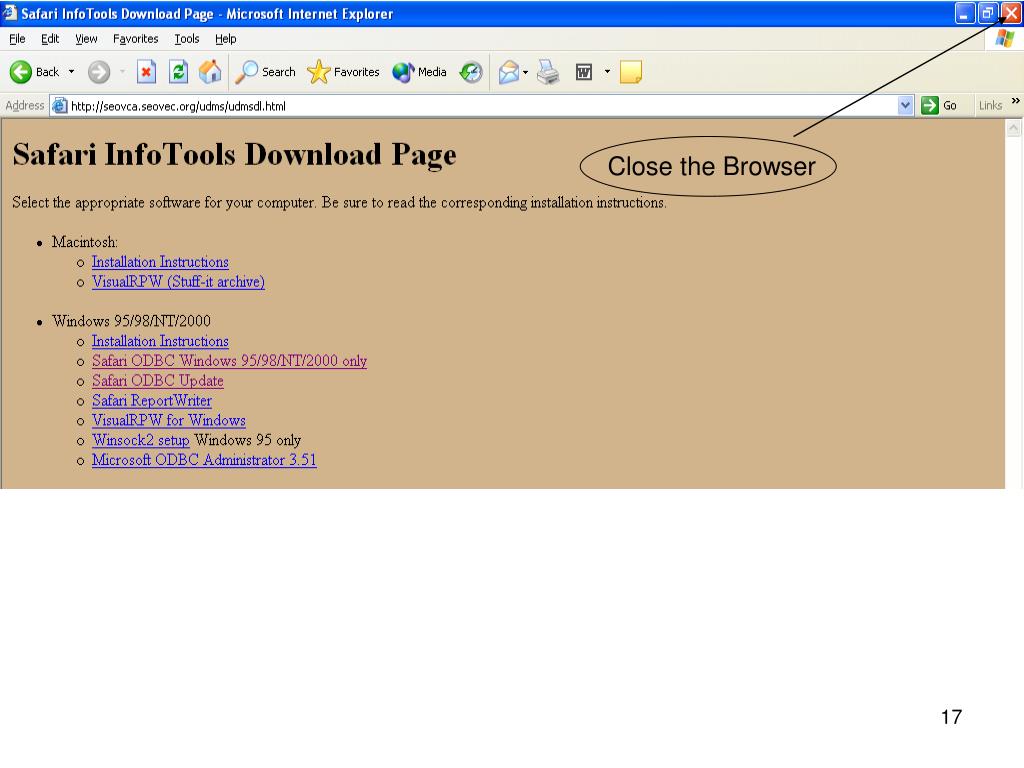Open the Favorites menu
Image resolution: width=1024 pixels, height=768 pixels.
135,39
